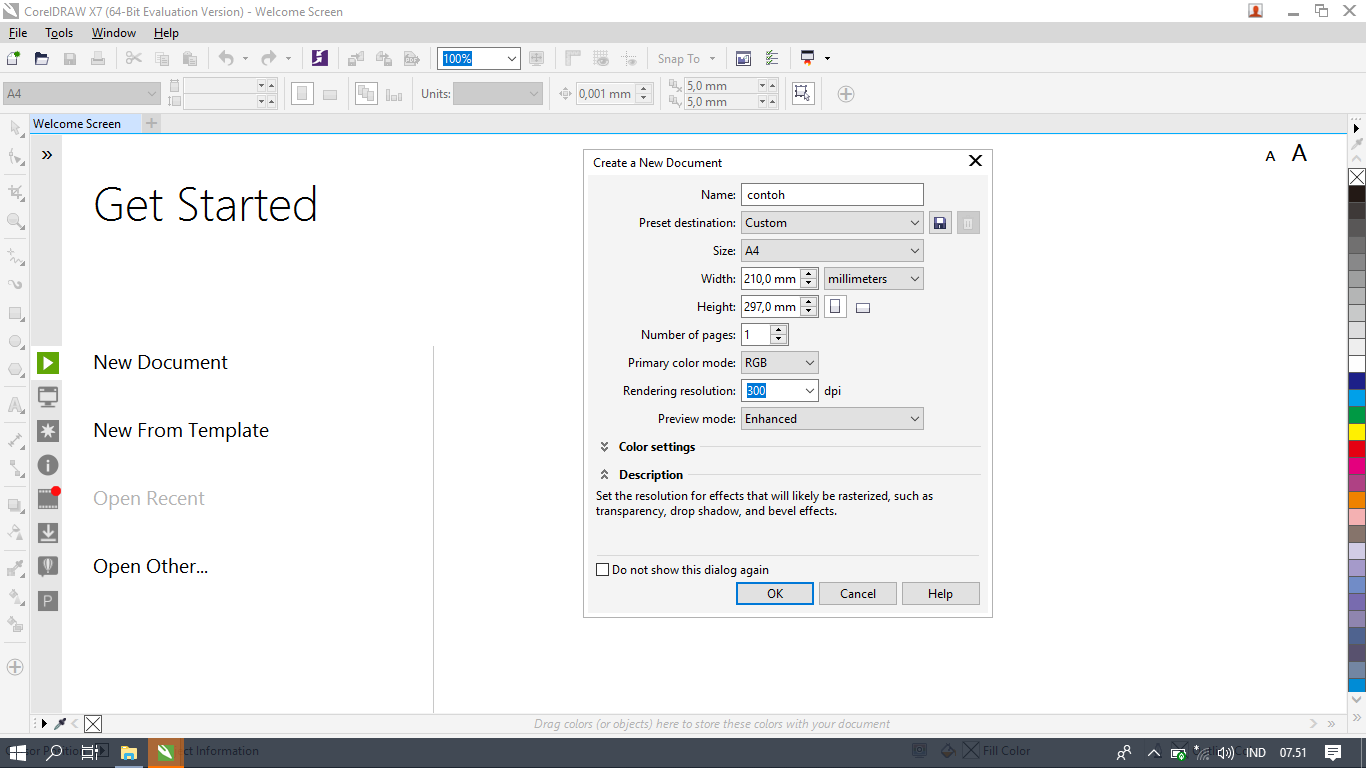The image size is (1366, 768).
Task: Click the green Get Started play icon
Action: click(x=48, y=362)
